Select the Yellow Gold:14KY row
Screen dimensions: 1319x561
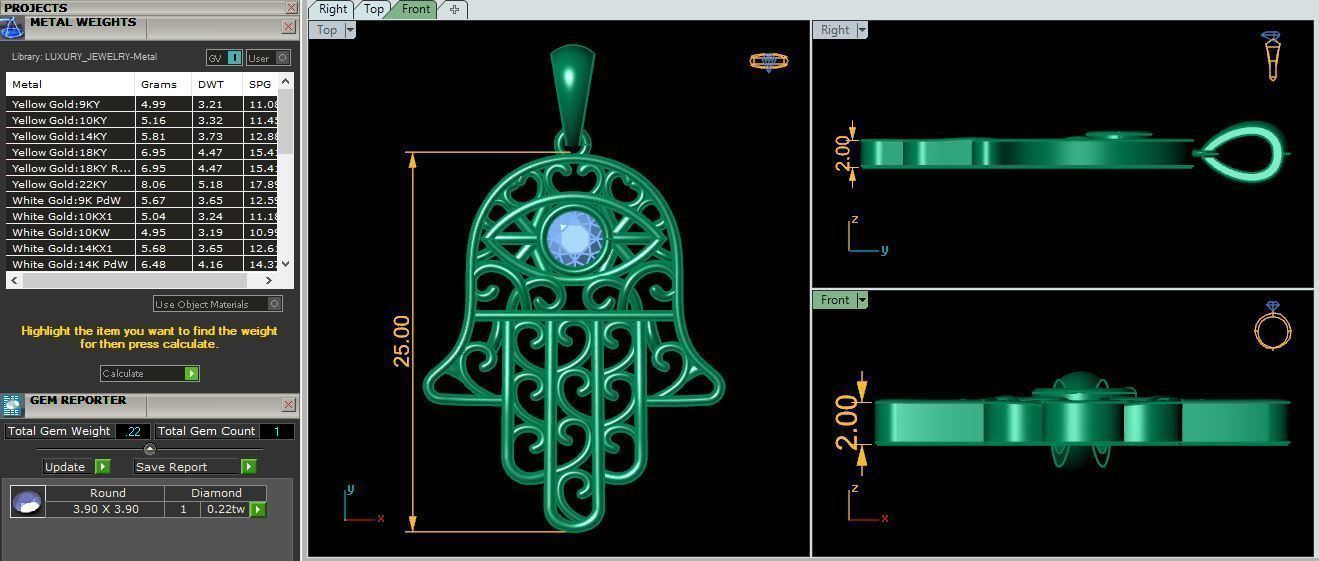pyautogui.click(x=142, y=136)
